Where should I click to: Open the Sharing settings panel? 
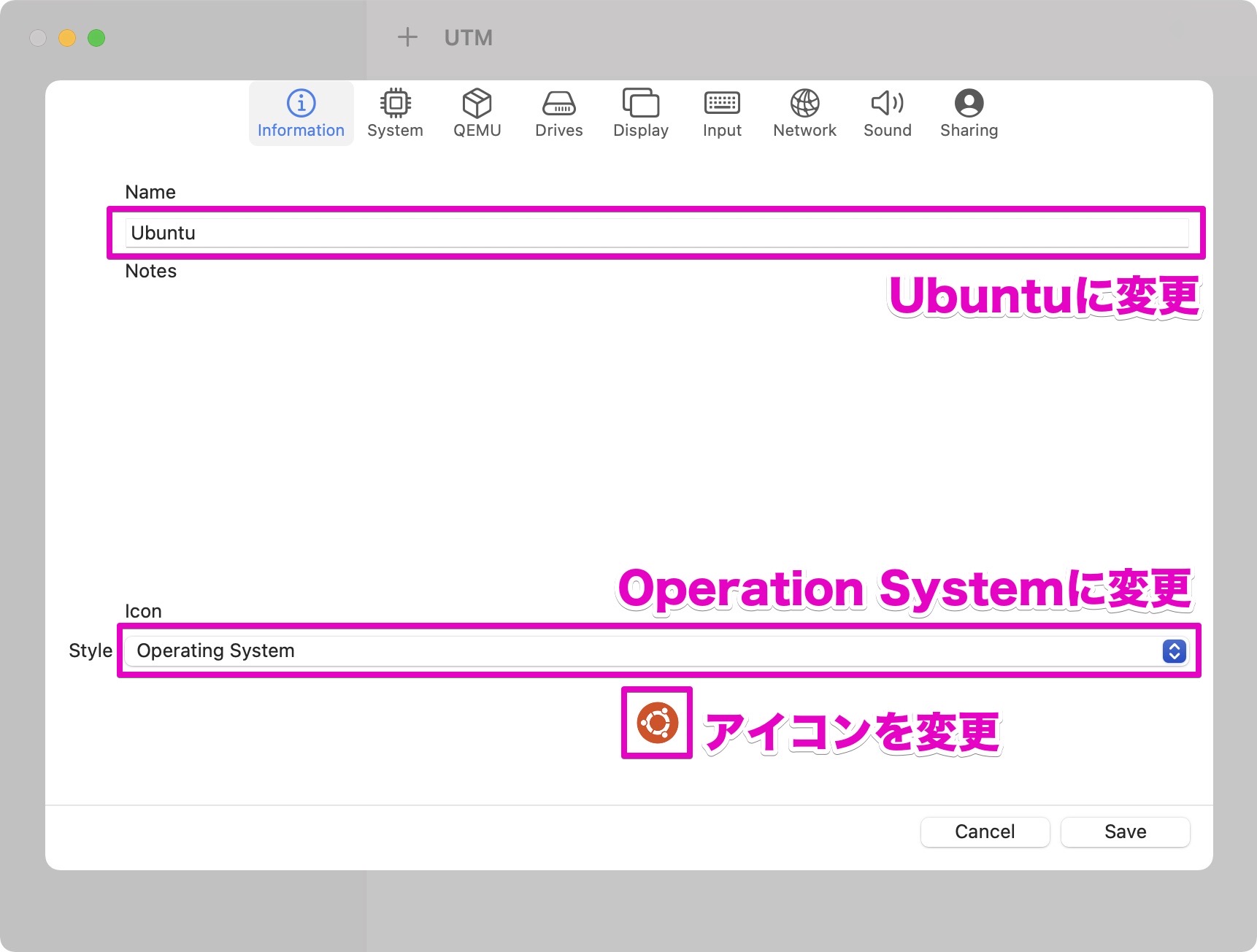coord(969,113)
